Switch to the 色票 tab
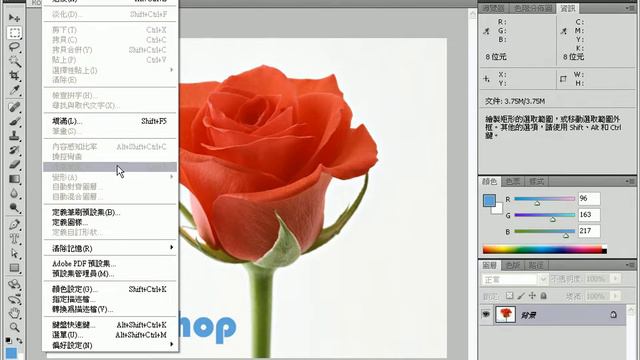This screenshot has width=640, height=360. point(513,181)
